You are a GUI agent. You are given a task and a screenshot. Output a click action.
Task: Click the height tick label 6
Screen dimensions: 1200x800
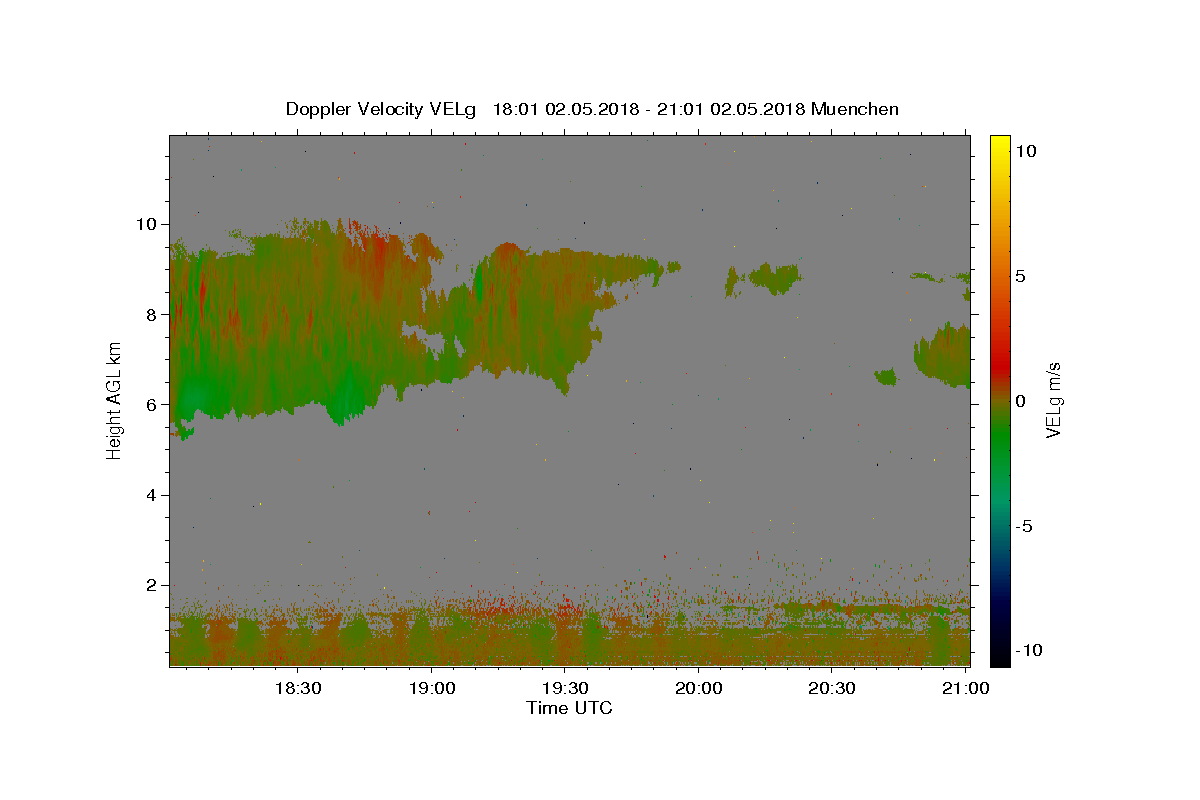pos(154,404)
